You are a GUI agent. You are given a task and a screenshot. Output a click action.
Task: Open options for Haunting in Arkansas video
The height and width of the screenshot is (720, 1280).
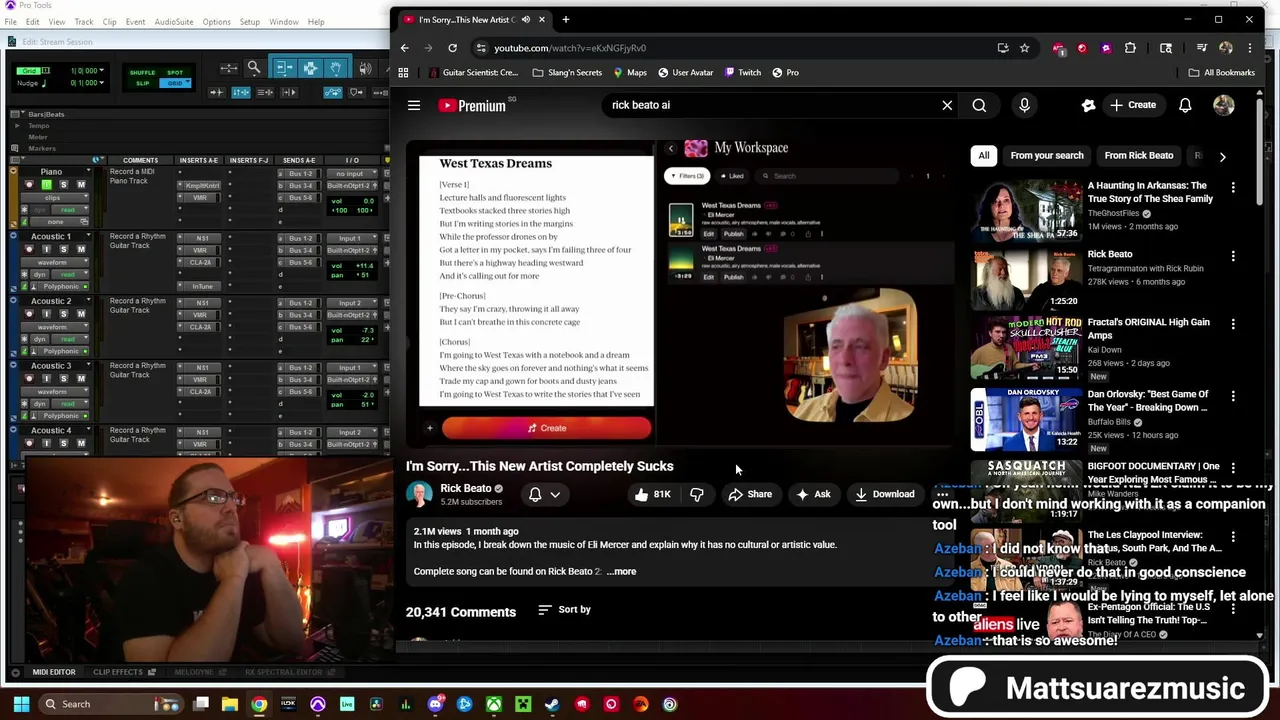(x=1233, y=188)
